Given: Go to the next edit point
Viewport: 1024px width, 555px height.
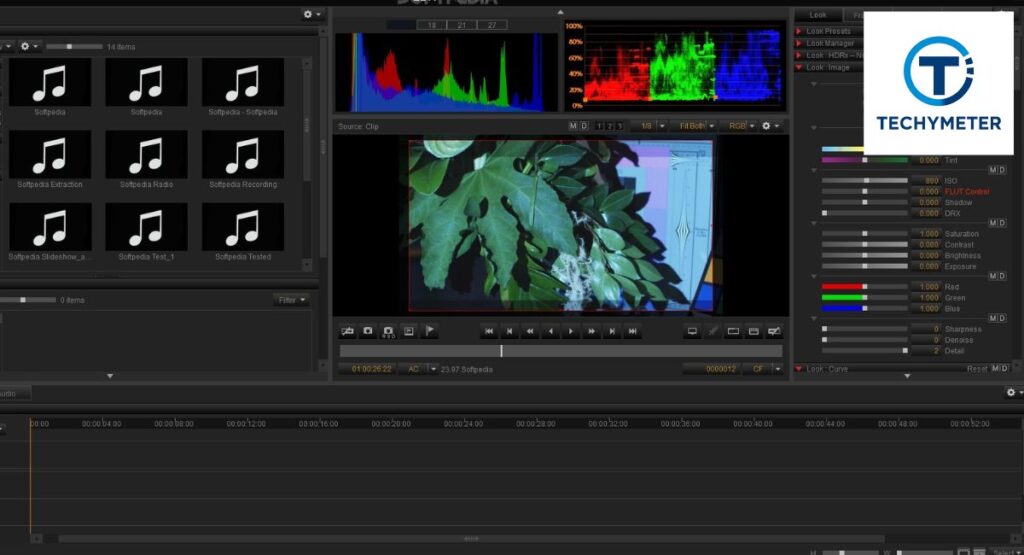Looking at the screenshot, I should click(612, 332).
